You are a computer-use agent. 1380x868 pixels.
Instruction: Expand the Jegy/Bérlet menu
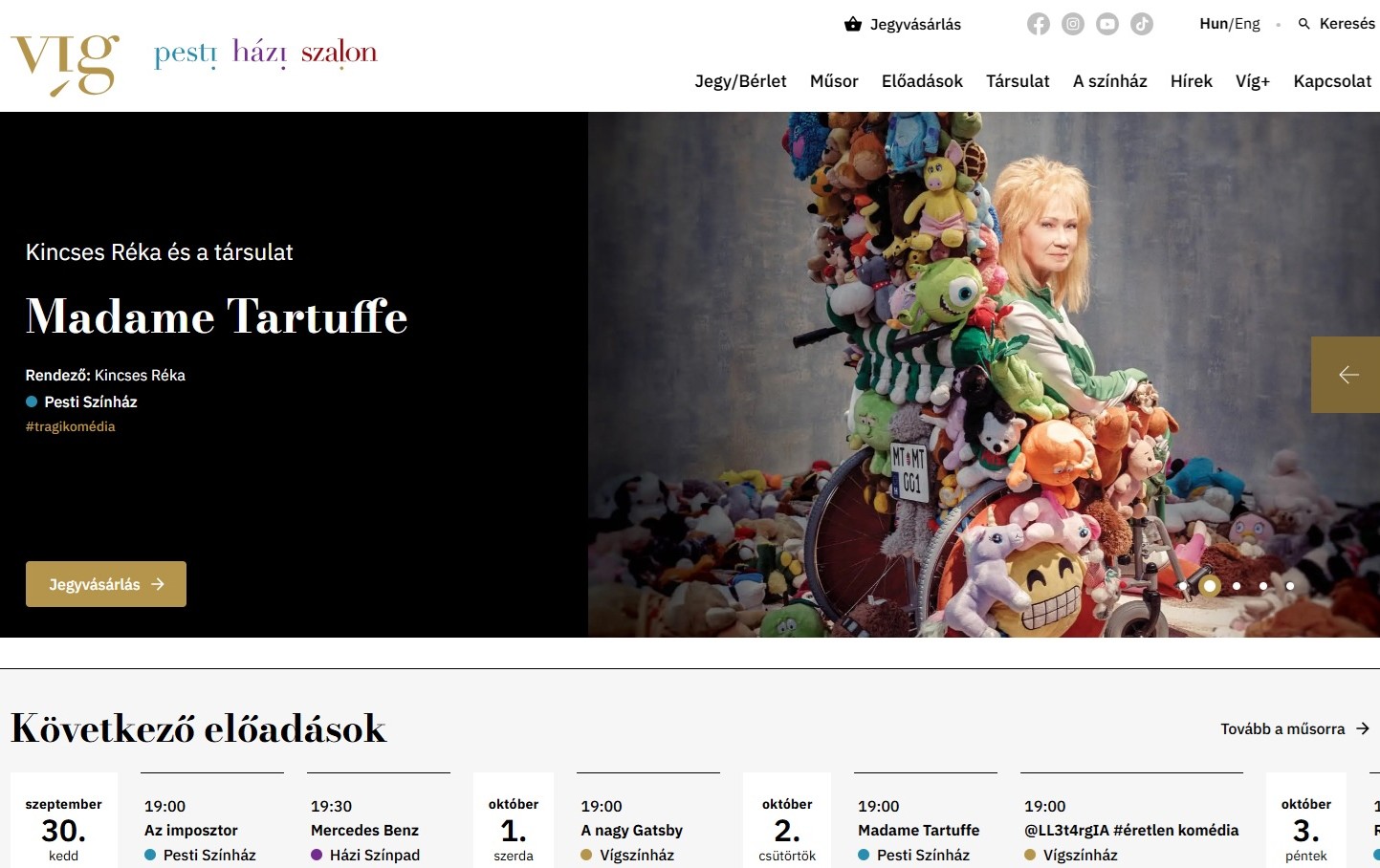pyautogui.click(x=740, y=81)
